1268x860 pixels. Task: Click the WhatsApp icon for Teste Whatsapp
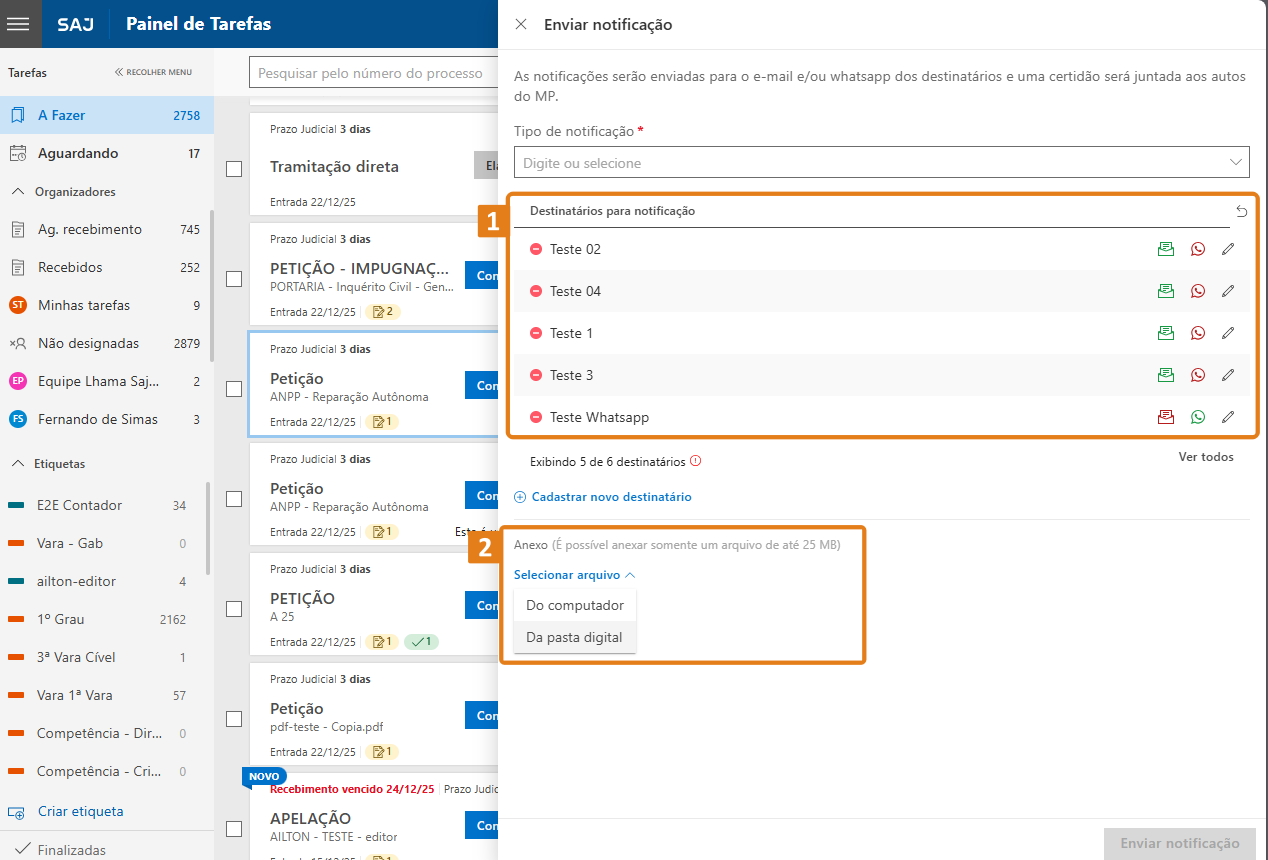[1198, 417]
